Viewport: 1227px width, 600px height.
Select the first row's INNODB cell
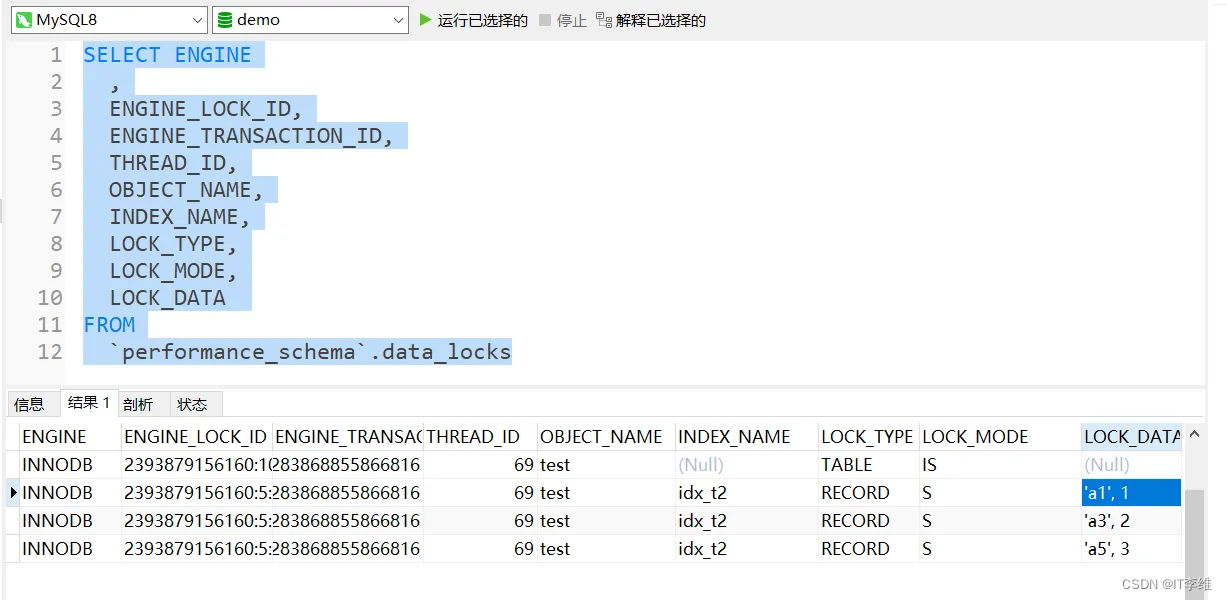(x=70, y=465)
